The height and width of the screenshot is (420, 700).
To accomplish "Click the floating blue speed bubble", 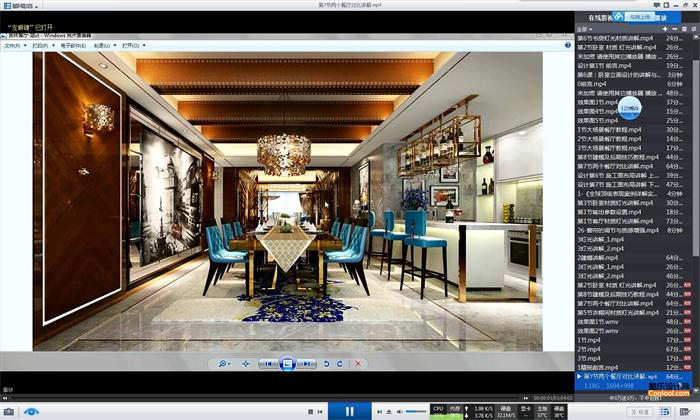I will [x=630, y=108].
